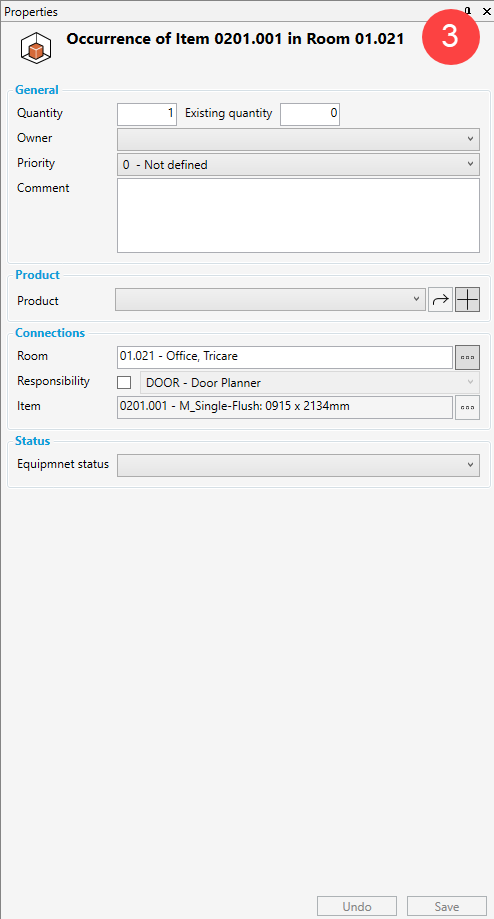Click the red number 3 badge
This screenshot has height=919, width=494.
click(450, 36)
